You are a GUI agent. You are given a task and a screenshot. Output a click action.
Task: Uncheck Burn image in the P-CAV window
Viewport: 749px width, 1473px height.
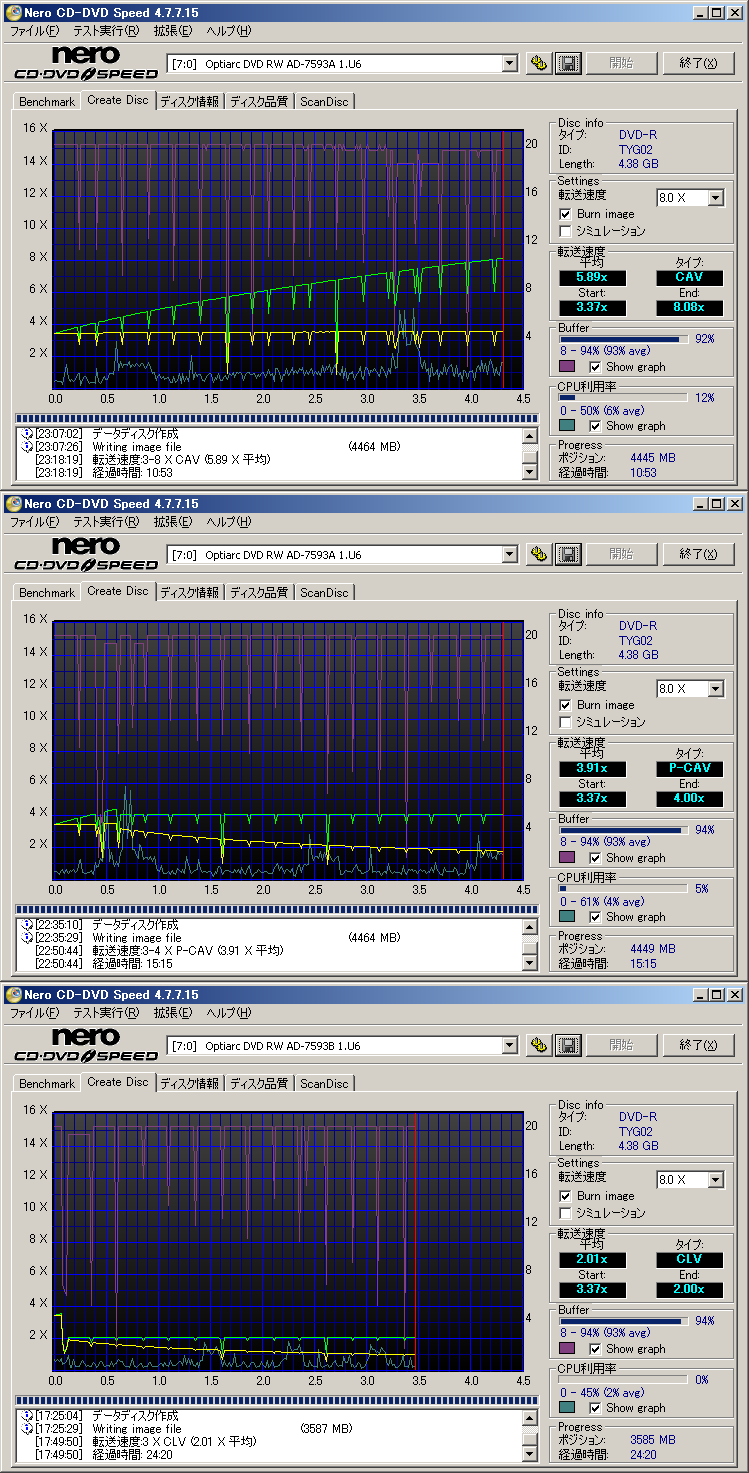[565, 705]
